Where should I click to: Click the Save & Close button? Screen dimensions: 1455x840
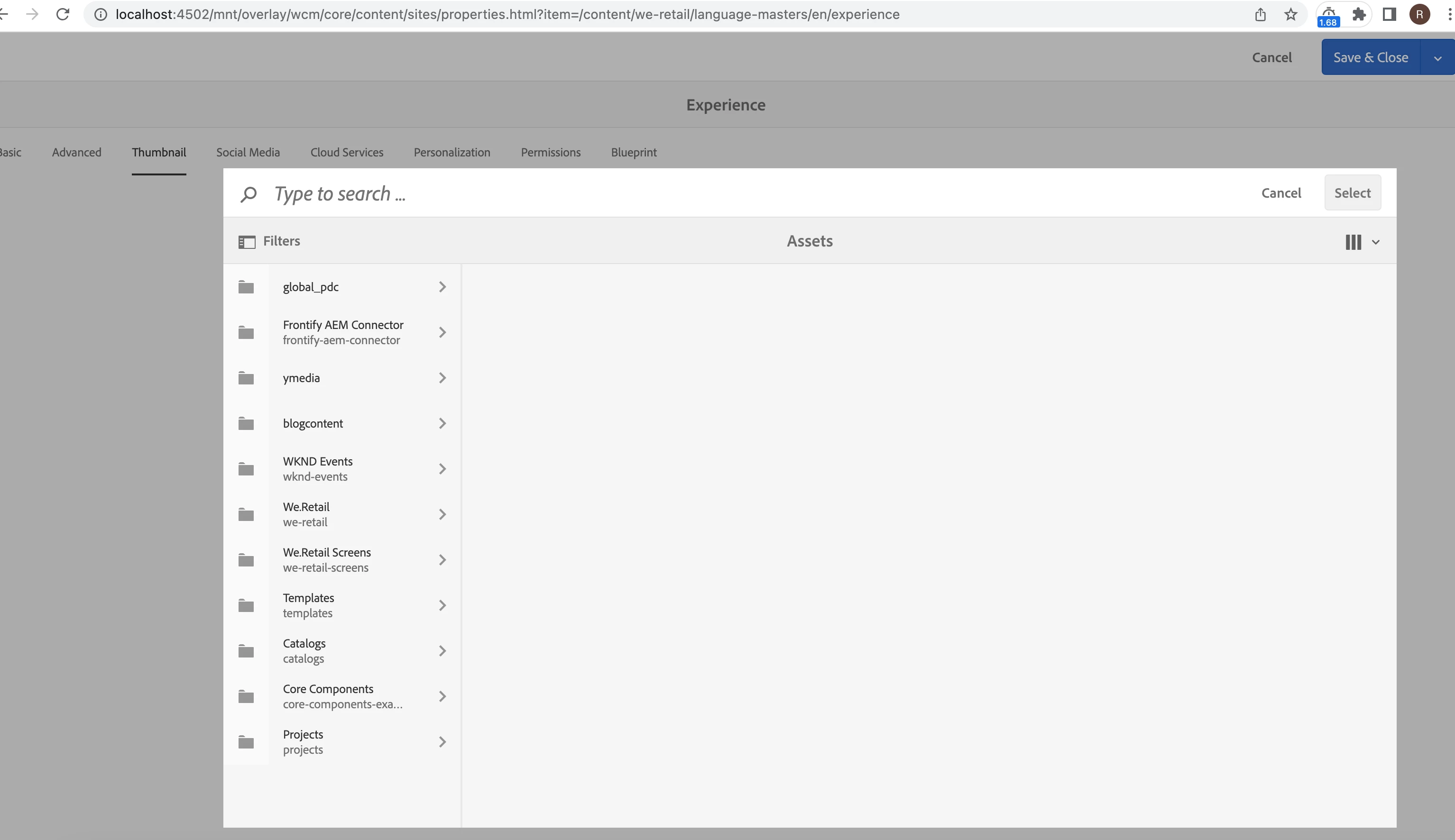pos(1370,58)
